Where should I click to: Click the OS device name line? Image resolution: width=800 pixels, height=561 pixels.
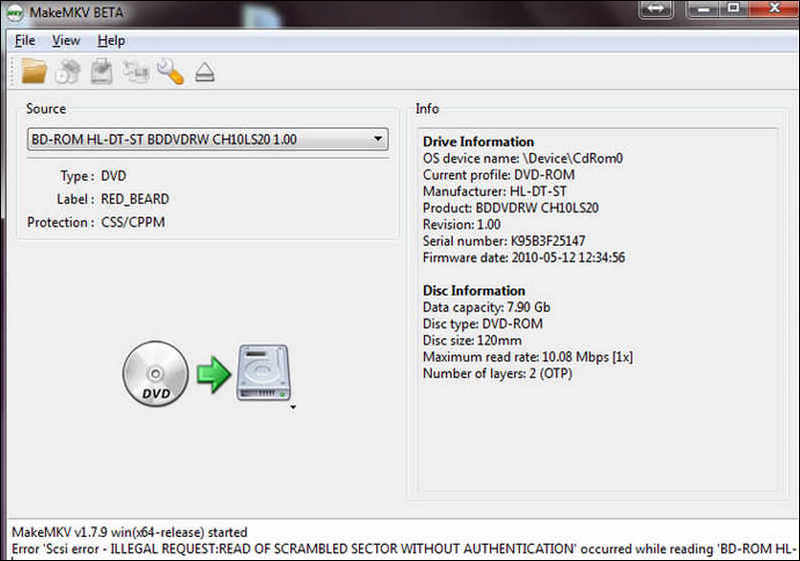[523, 159]
